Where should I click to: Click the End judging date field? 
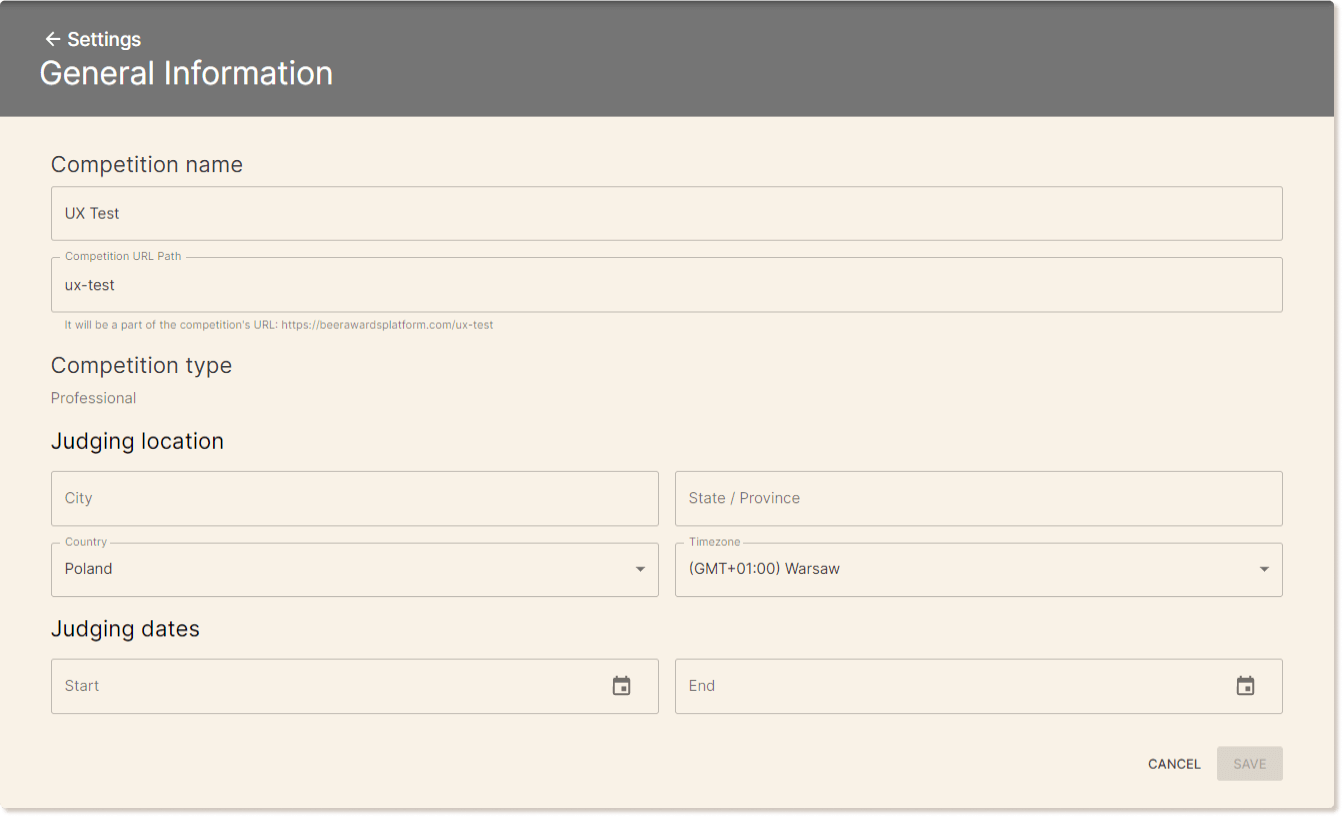[950, 686]
